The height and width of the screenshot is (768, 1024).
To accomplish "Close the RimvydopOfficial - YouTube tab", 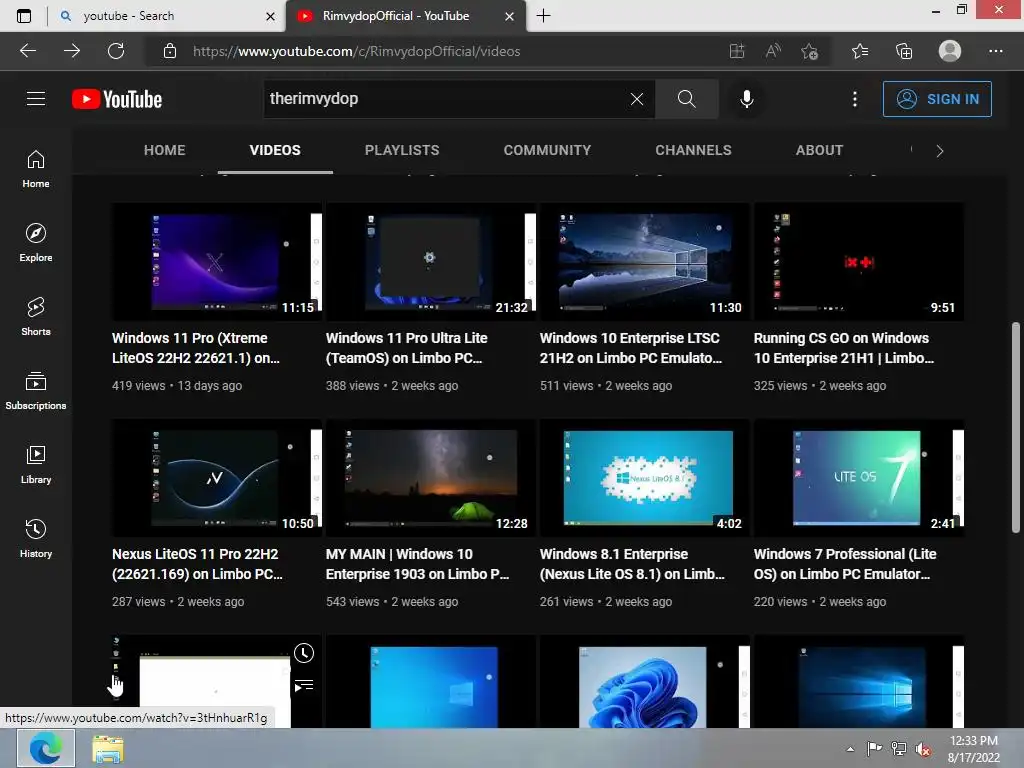I will coord(509,16).
